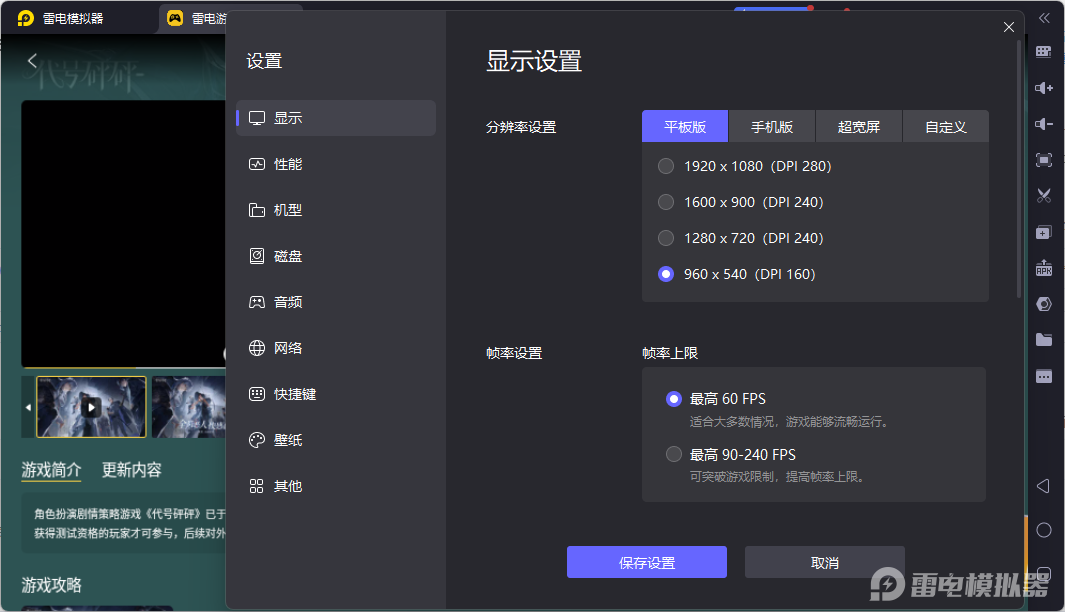Select 1280 x 720 resolution option

point(666,238)
